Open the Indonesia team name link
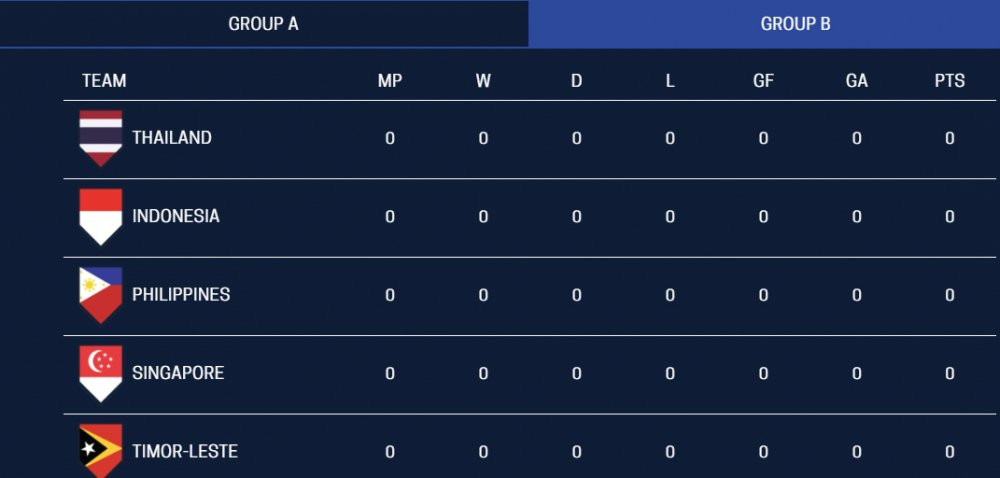 click(176, 216)
